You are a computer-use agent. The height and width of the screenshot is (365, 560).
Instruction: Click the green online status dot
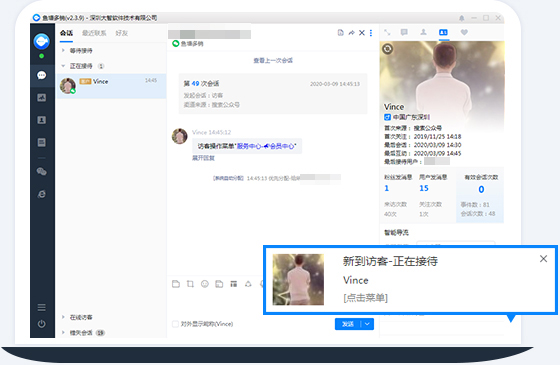41,56
